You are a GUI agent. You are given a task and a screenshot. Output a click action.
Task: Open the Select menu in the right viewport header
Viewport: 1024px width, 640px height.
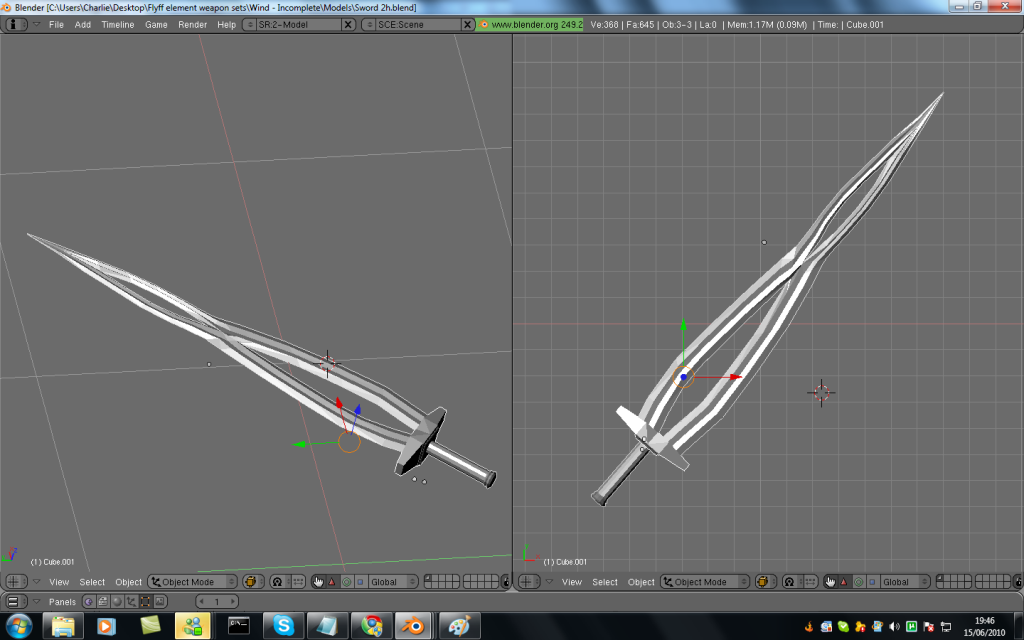[604, 582]
